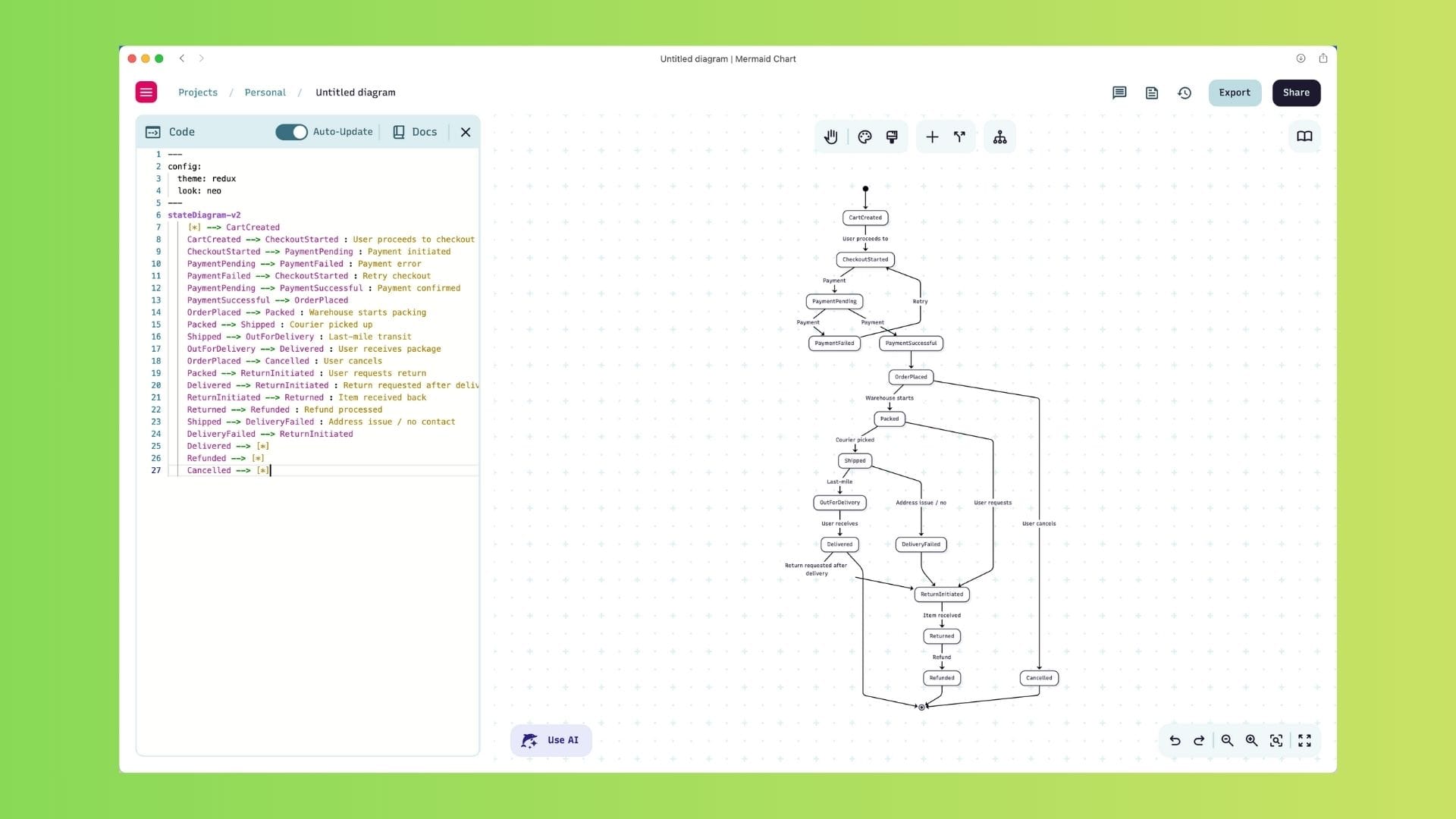Image resolution: width=1456 pixels, height=819 pixels.
Task: Open the version history clock icon
Action: pos(1185,93)
